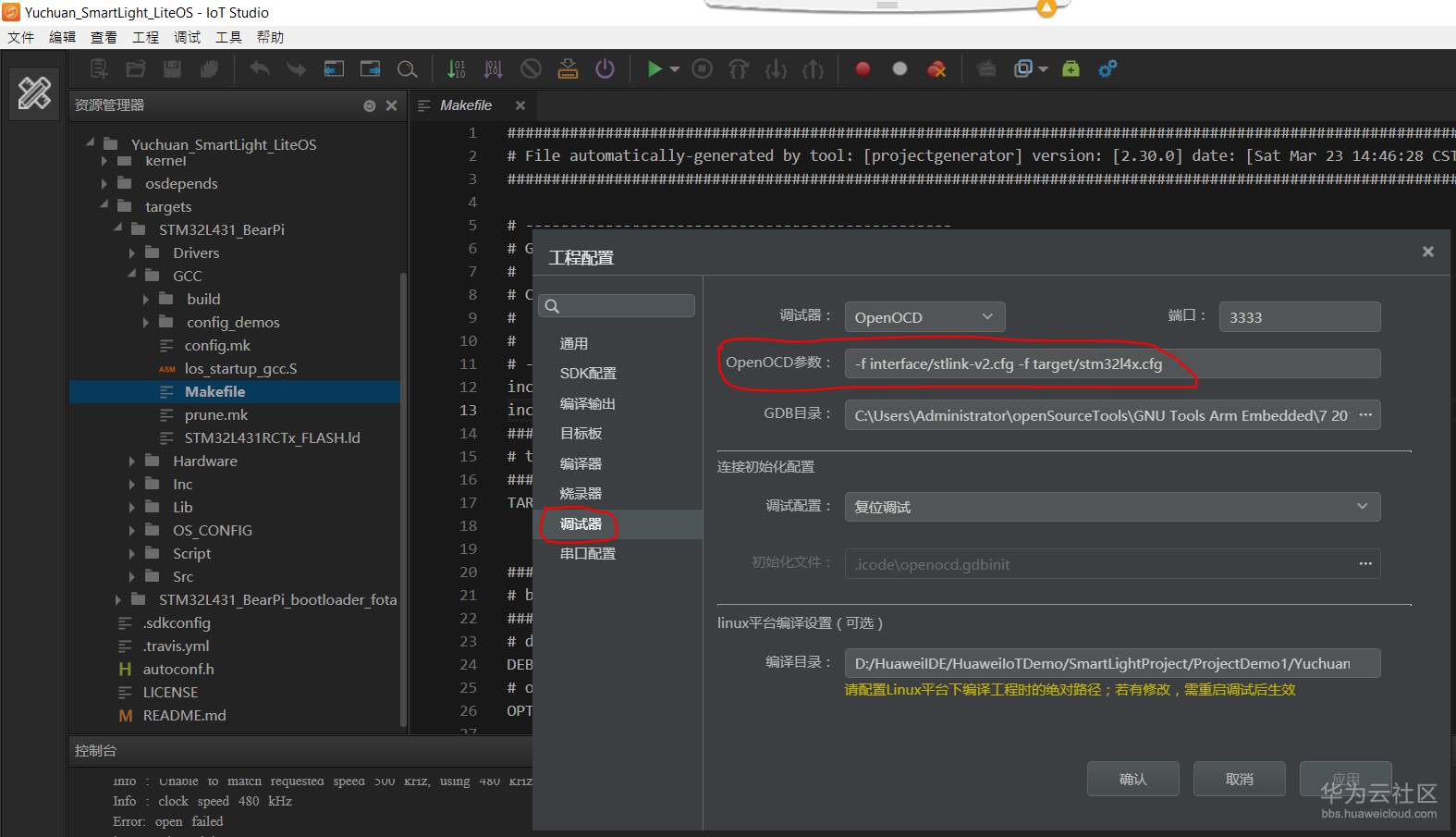Click the red breakpoint dot icon
Viewport: 1456px width, 837px height.
(x=863, y=68)
